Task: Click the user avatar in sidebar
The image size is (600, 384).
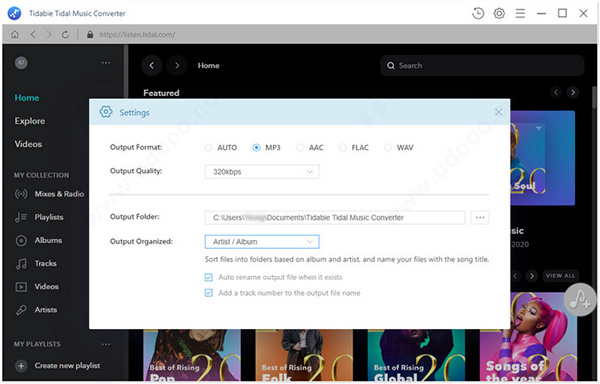Action: click(x=21, y=63)
